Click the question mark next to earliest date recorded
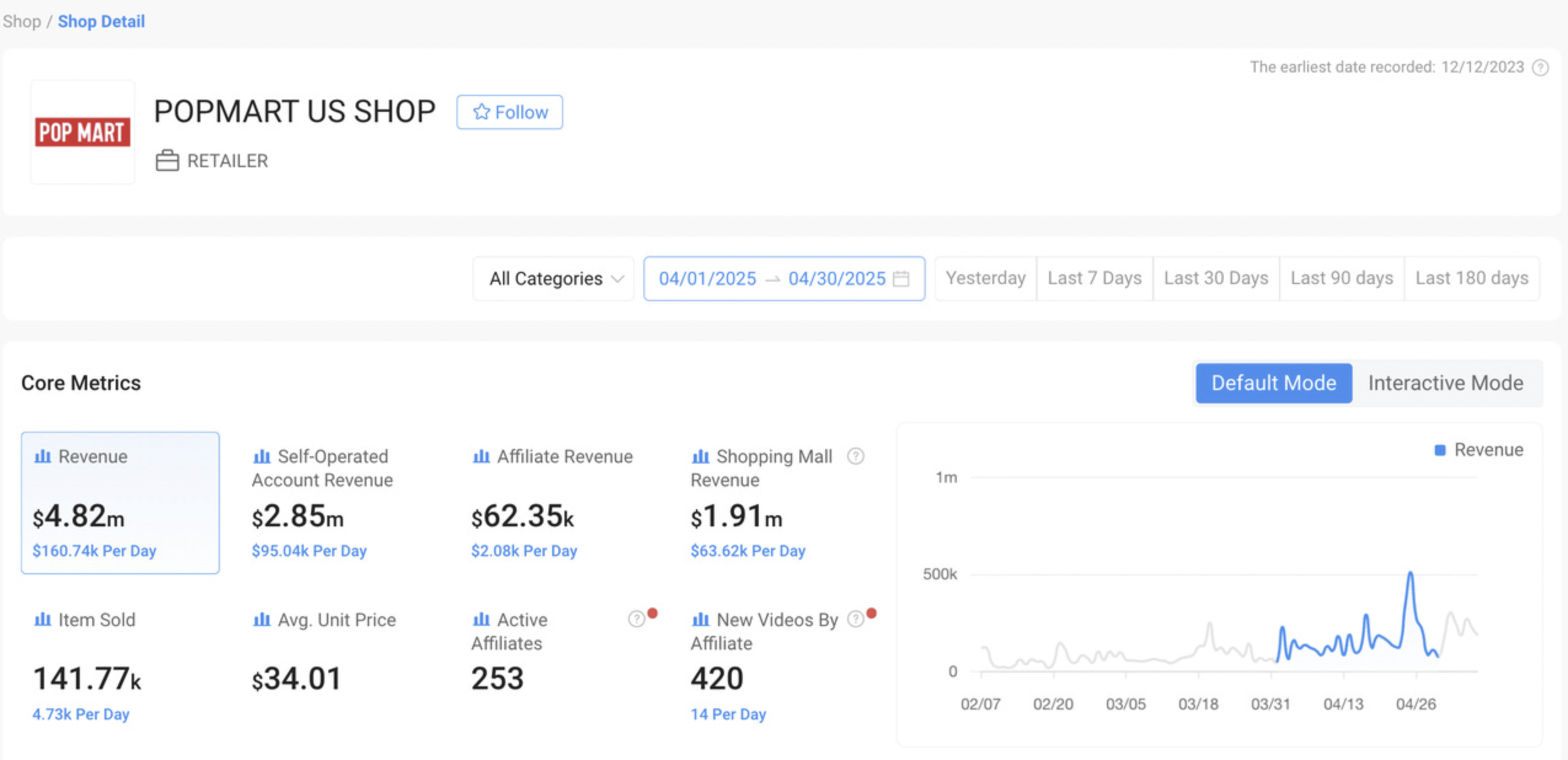This screenshot has width=1568, height=760. click(x=1542, y=68)
